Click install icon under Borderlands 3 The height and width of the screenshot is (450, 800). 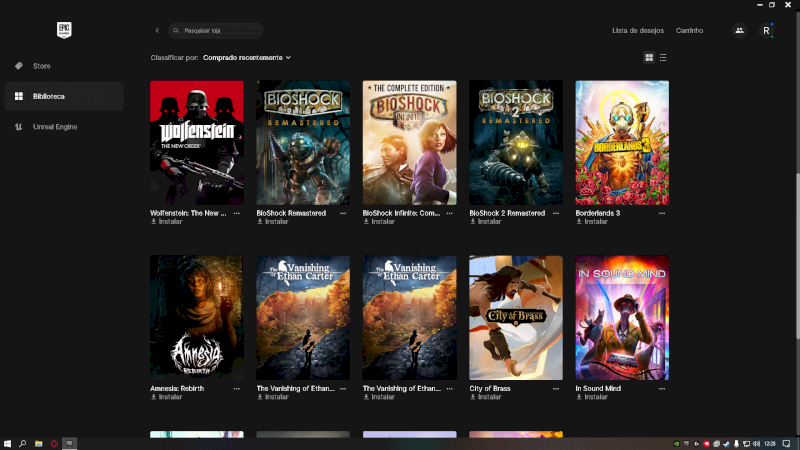tap(579, 222)
